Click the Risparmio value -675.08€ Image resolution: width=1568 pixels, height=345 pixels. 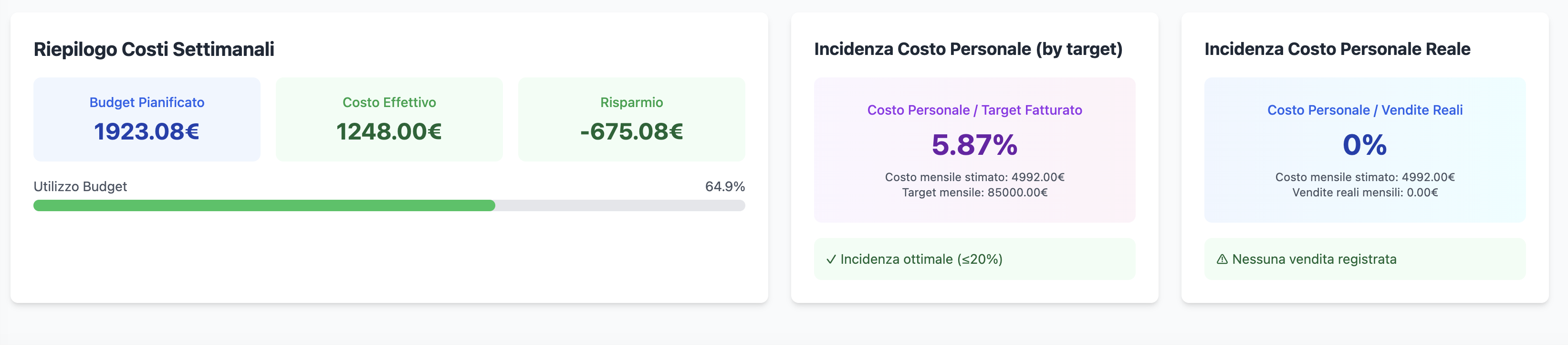[x=631, y=131]
